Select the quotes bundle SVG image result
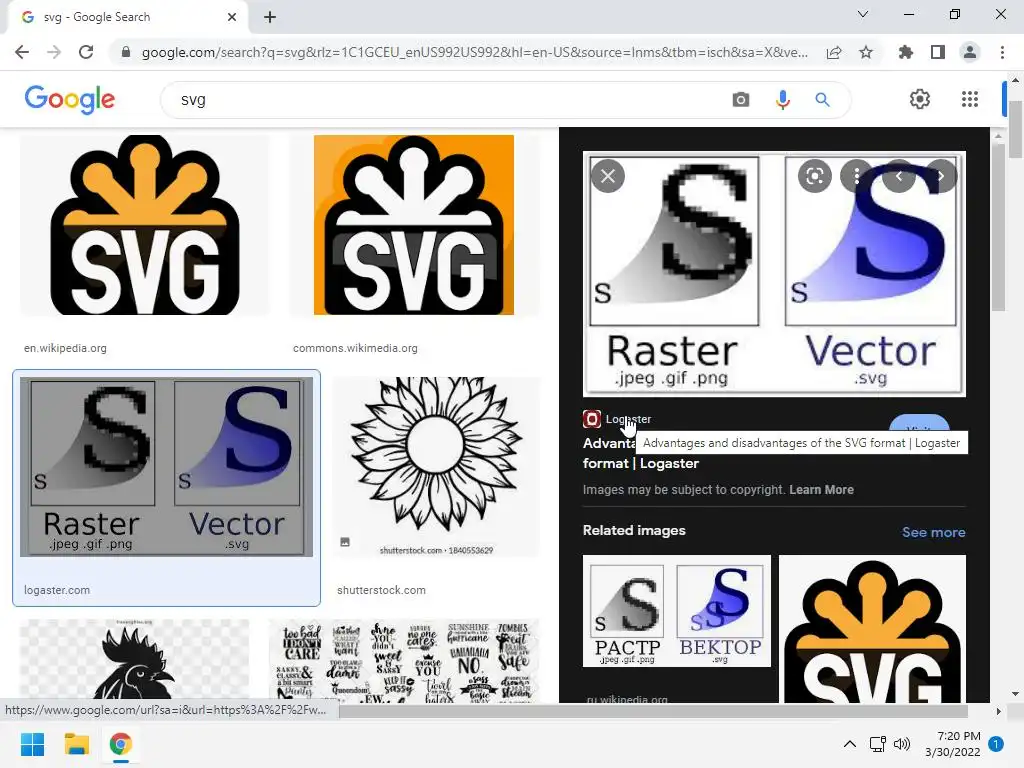The image size is (1024, 768). pyautogui.click(x=404, y=660)
